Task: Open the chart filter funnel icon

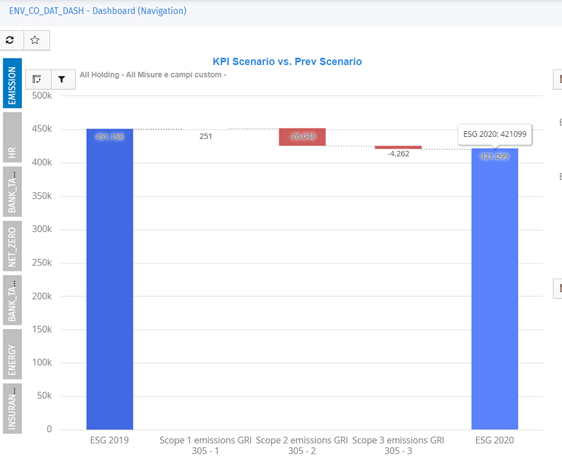Action: tap(62, 79)
